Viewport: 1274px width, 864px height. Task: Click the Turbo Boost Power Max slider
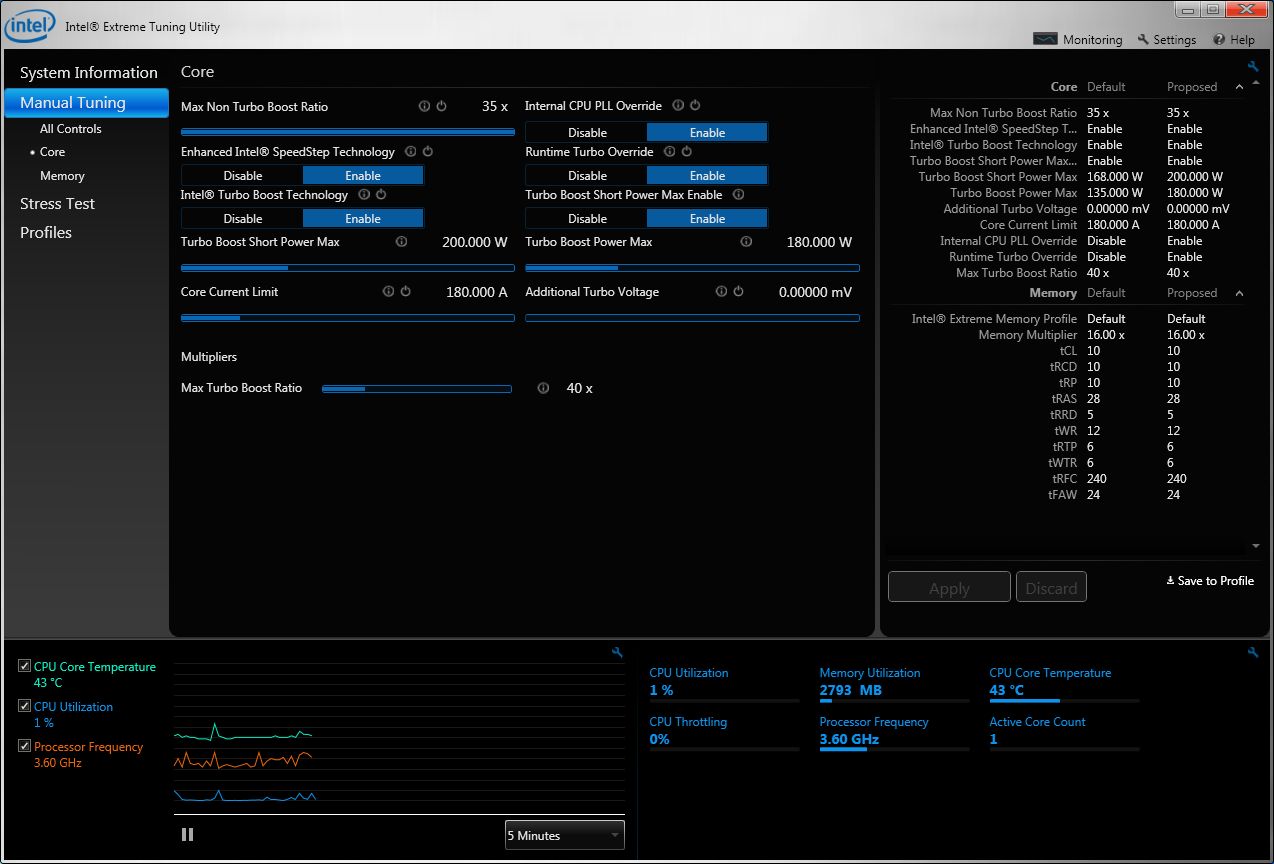click(692, 268)
